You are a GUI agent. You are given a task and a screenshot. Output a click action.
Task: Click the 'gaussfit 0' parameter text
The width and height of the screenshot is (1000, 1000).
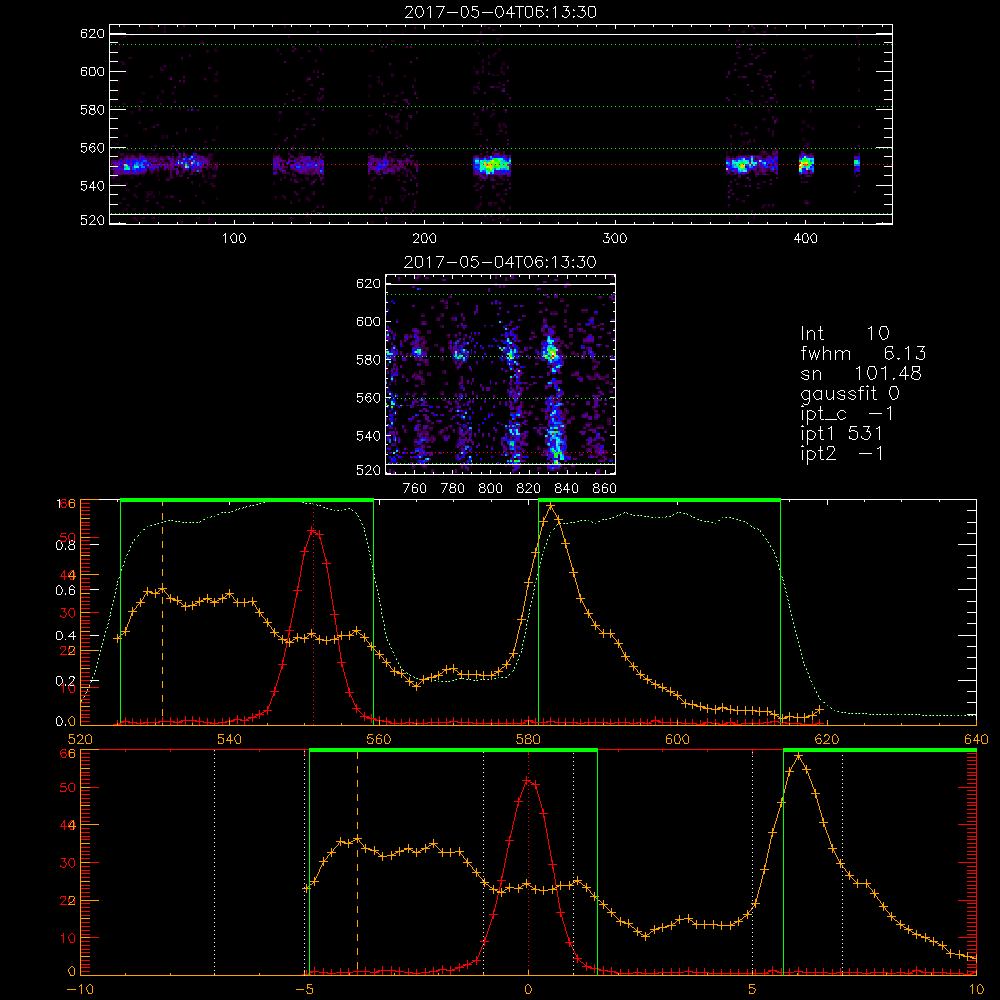(849, 394)
